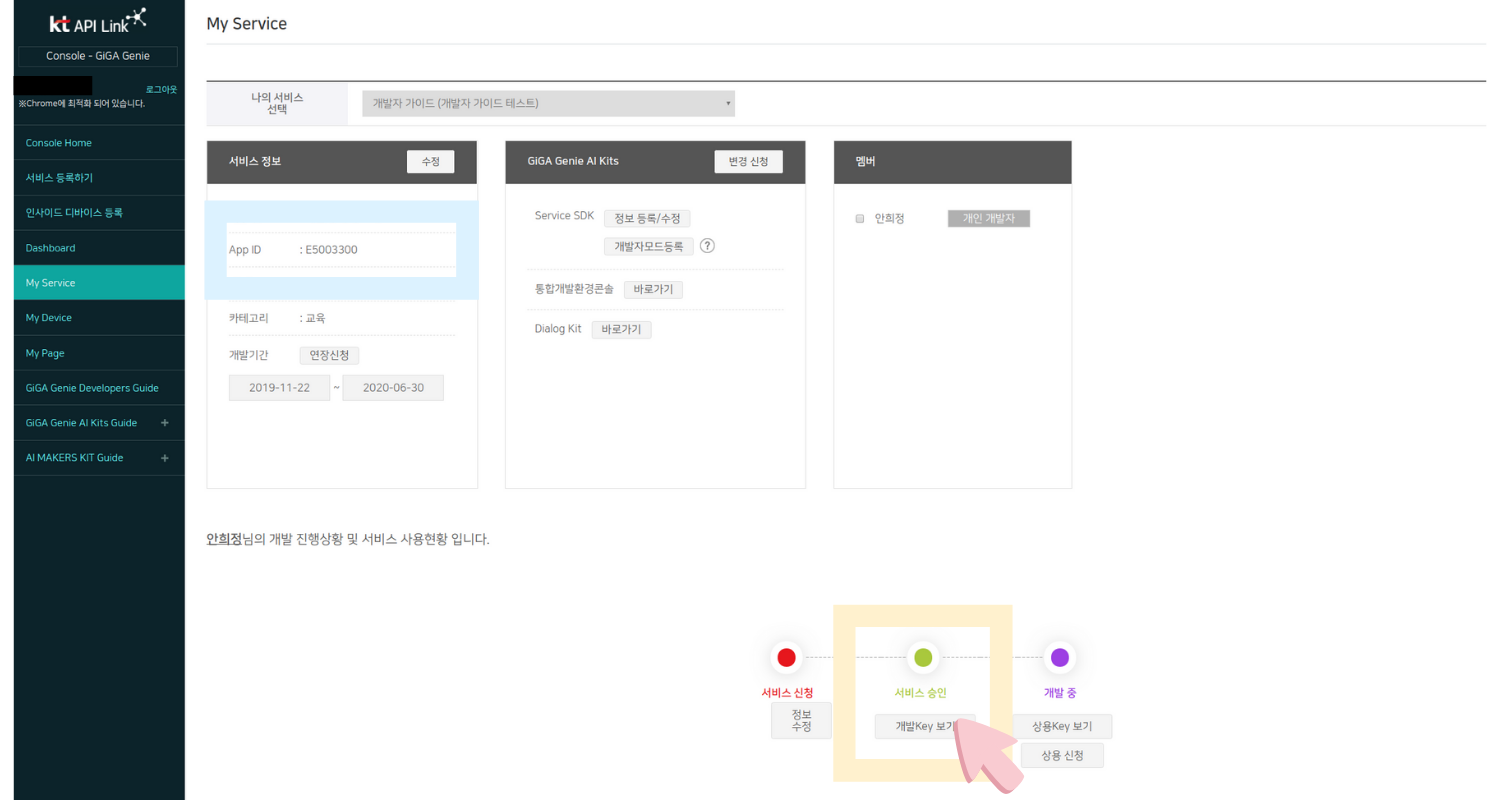Click the green 서비스 승인 status circle

click(923, 657)
